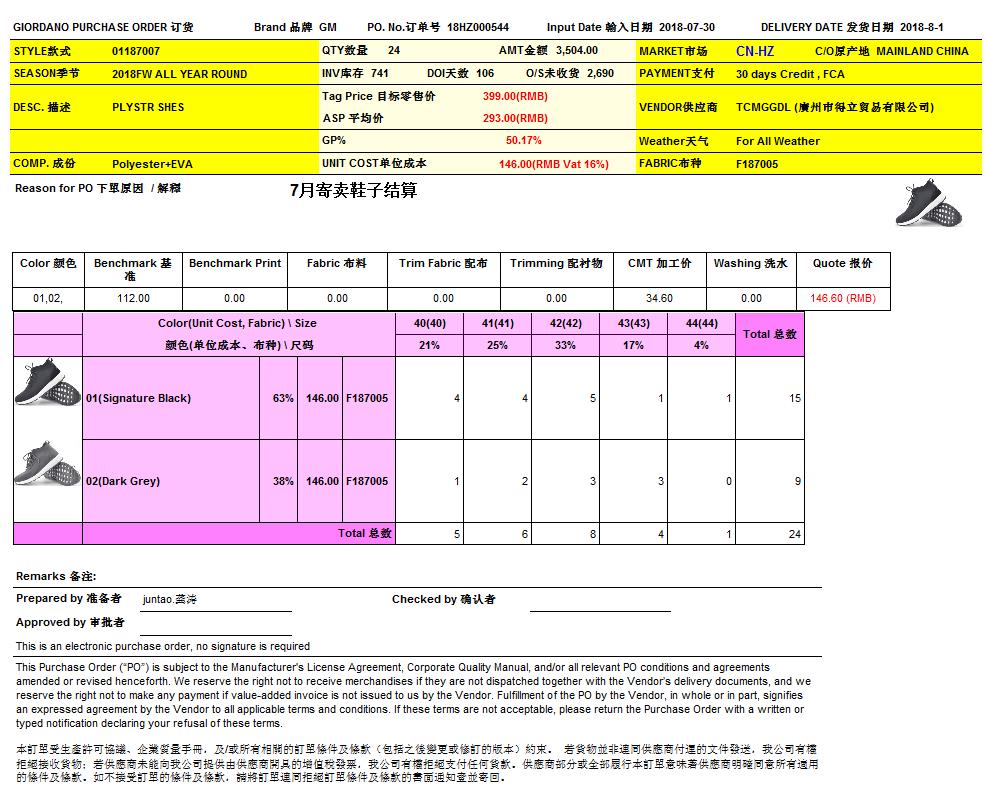This screenshot has height=806, width=990.
Task: Click the Signature Black shoe thumbnail
Action: pos(47,385)
